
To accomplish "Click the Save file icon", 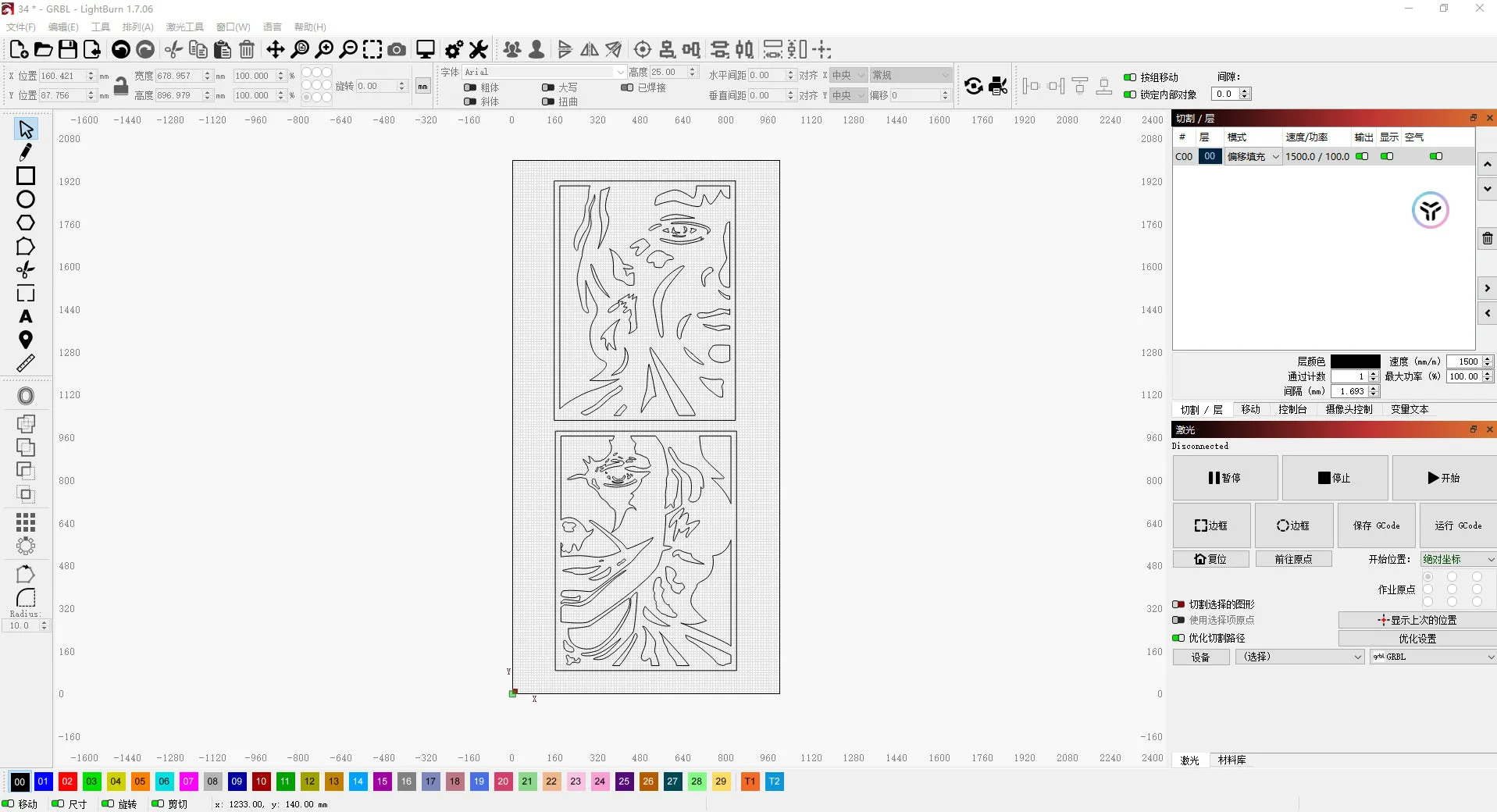I will click(x=68, y=50).
